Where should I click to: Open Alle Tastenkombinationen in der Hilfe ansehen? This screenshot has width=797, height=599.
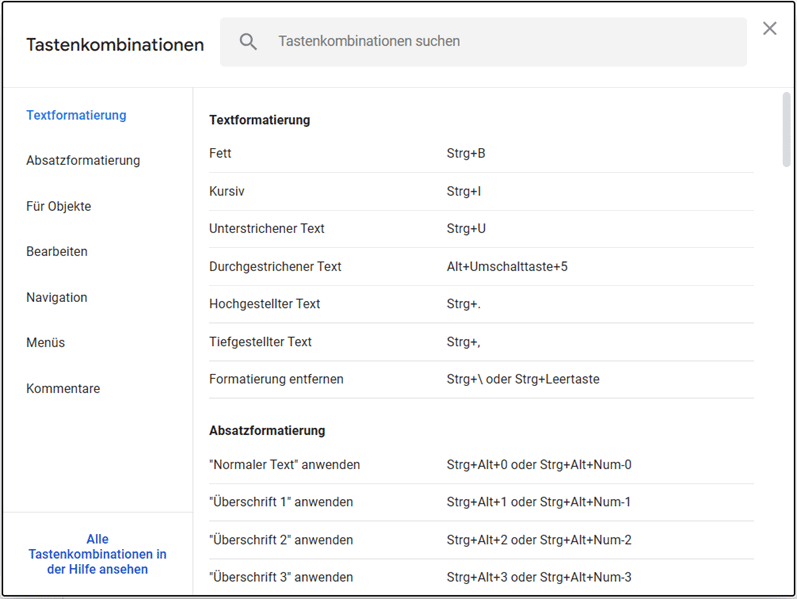click(x=98, y=554)
